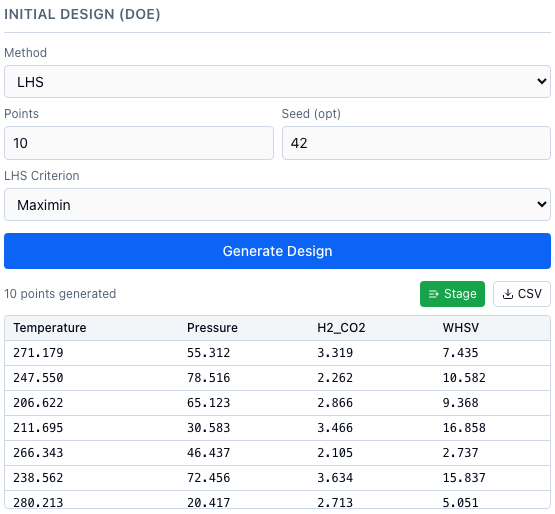Select the temperature cell 206.622
Viewport: 555px width, 514px height.
coord(38,403)
